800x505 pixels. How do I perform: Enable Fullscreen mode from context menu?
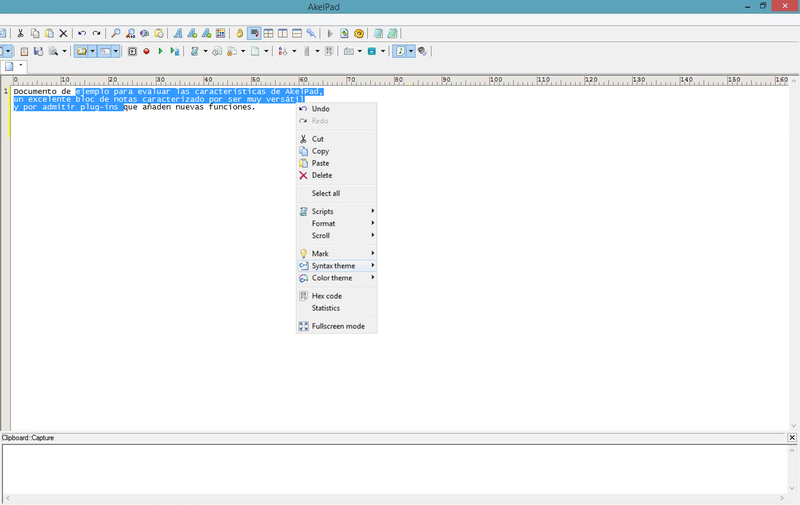pos(337,326)
